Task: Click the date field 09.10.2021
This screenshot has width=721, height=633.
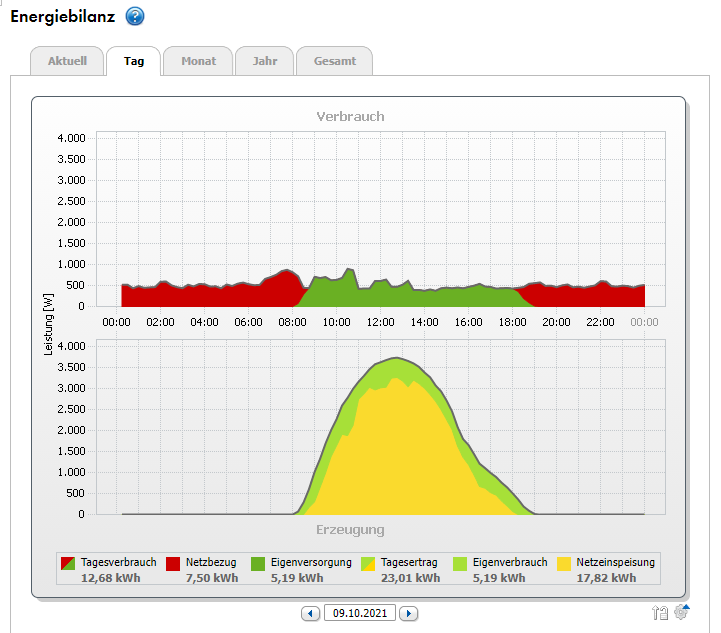Action: pos(360,613)
